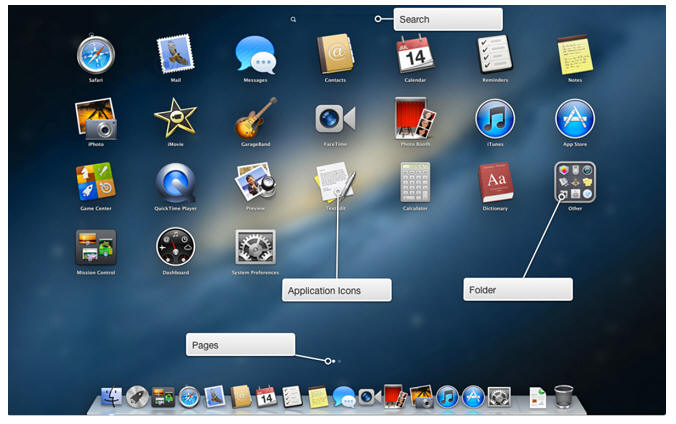
Task: Open Safari from the Launchpad grid
Action: tap(96, 55)
